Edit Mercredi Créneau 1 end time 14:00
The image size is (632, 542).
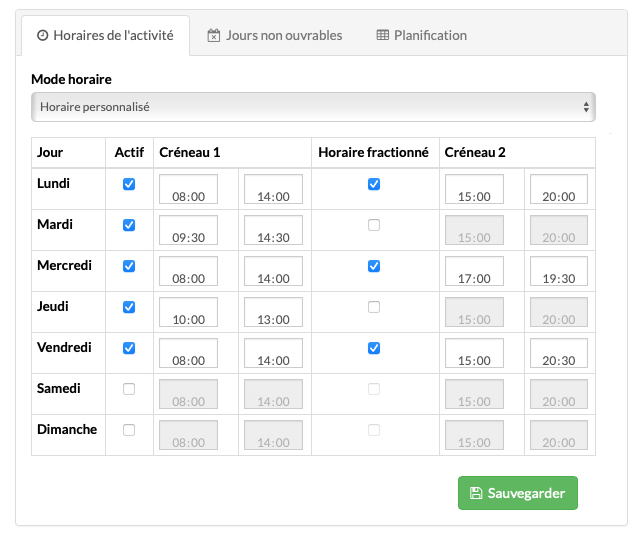click(x=273, y=271)
